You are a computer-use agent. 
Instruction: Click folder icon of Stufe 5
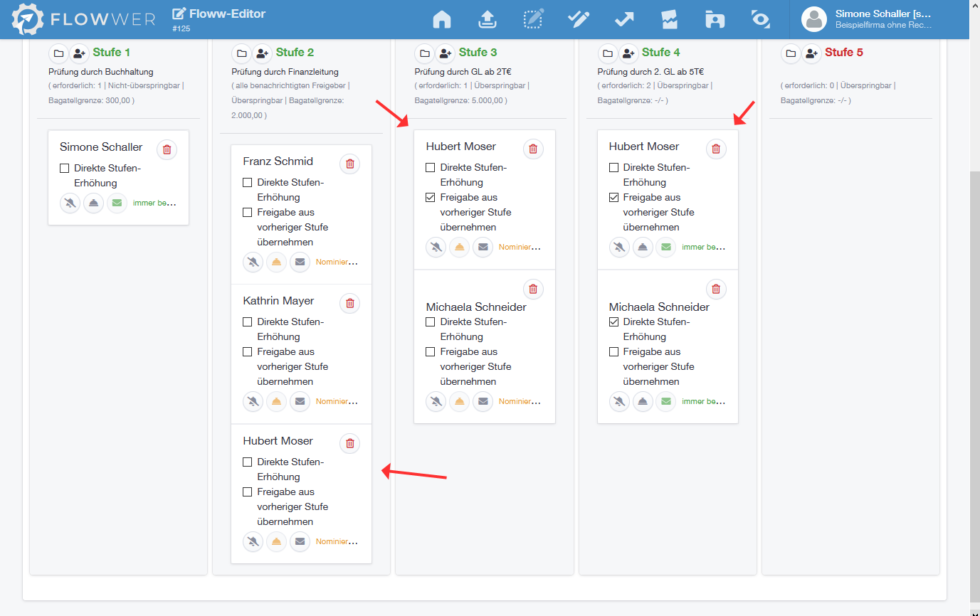tap(791, 53)
